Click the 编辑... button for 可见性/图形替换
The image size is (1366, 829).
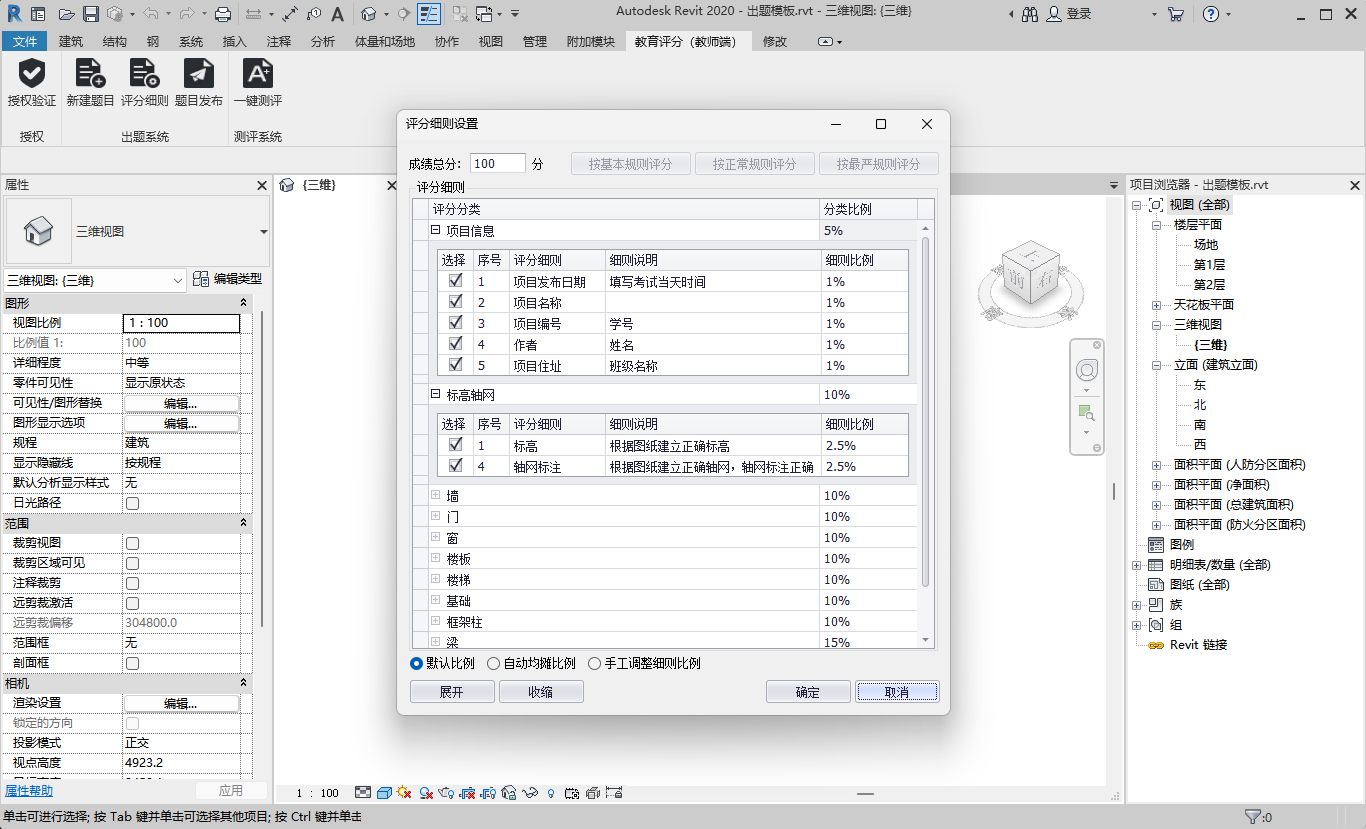181,403
